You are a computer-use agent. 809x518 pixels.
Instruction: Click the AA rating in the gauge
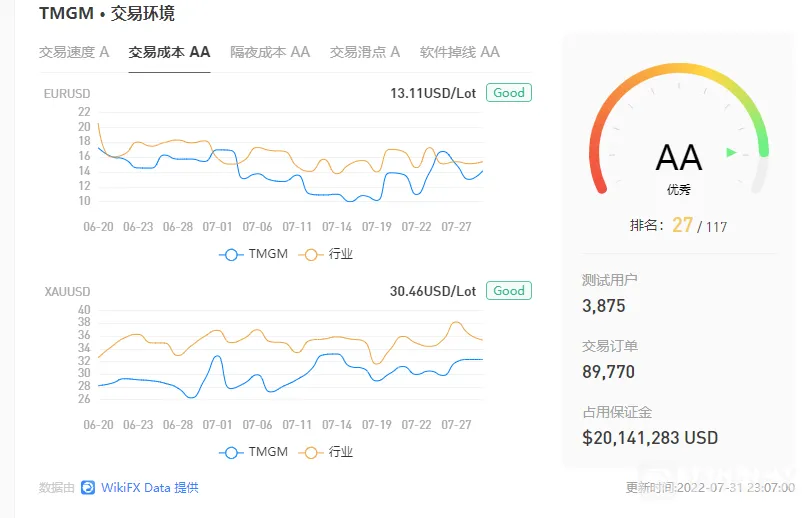point(678,157)
